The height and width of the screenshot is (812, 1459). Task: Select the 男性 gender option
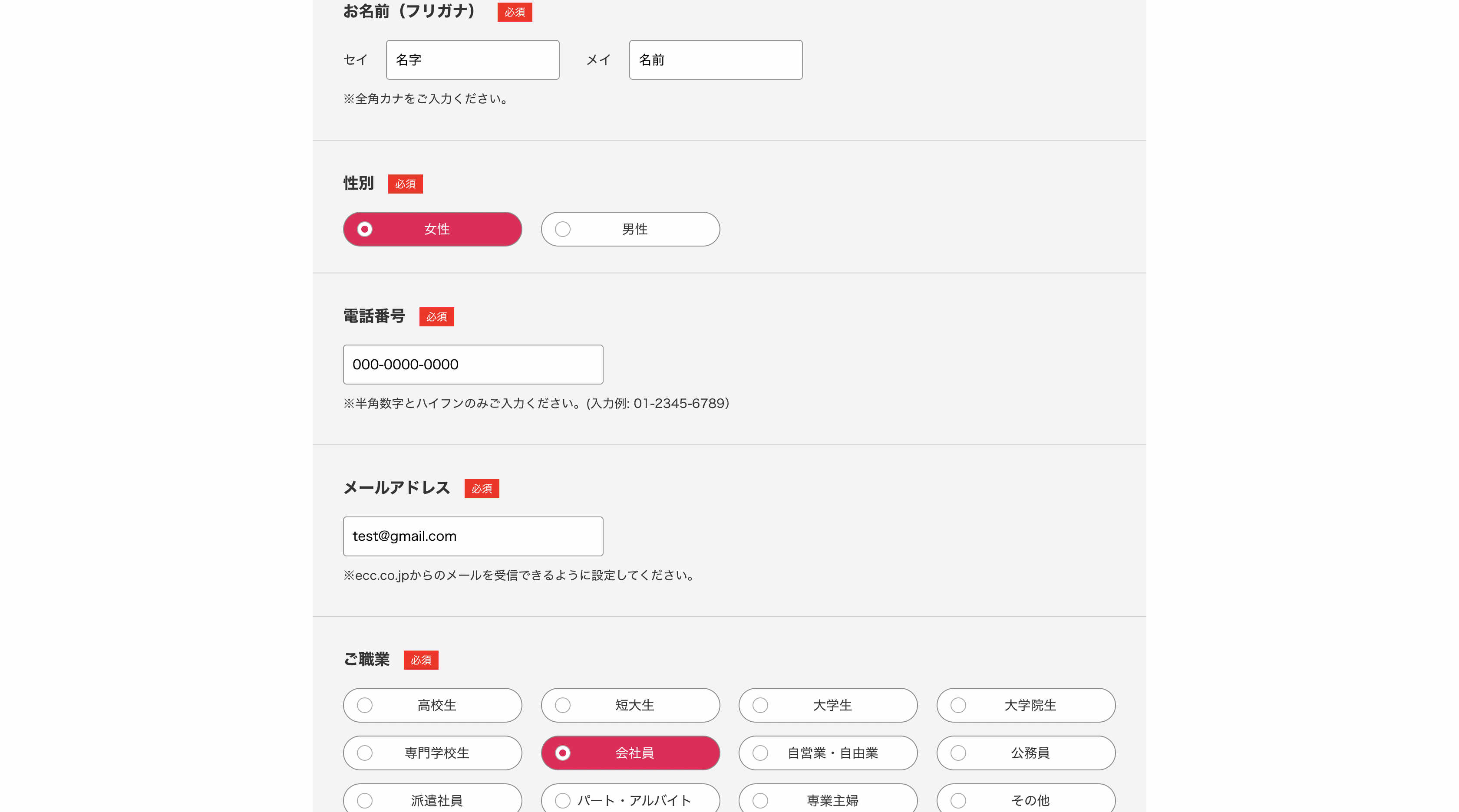pos(630,229)
